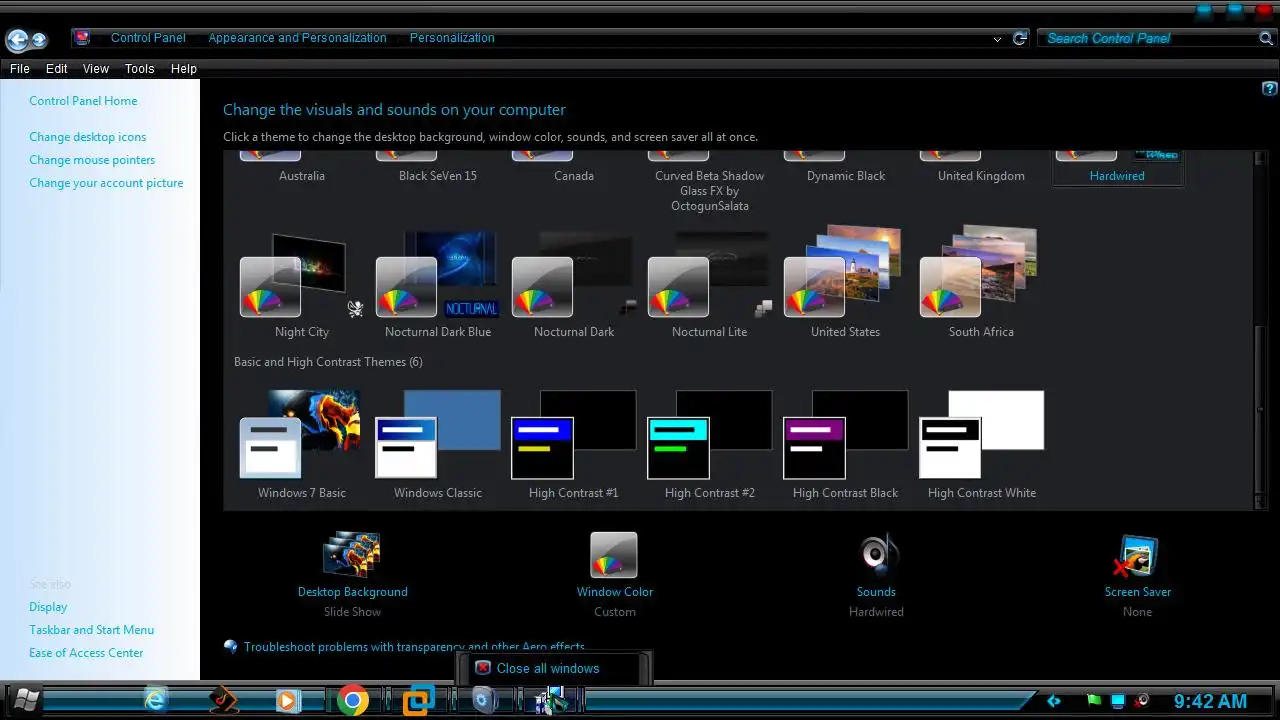This screenshot has width=1280, height=720.
Task: Open Change mouse pointers link
Action: click(x=92, y=160)
